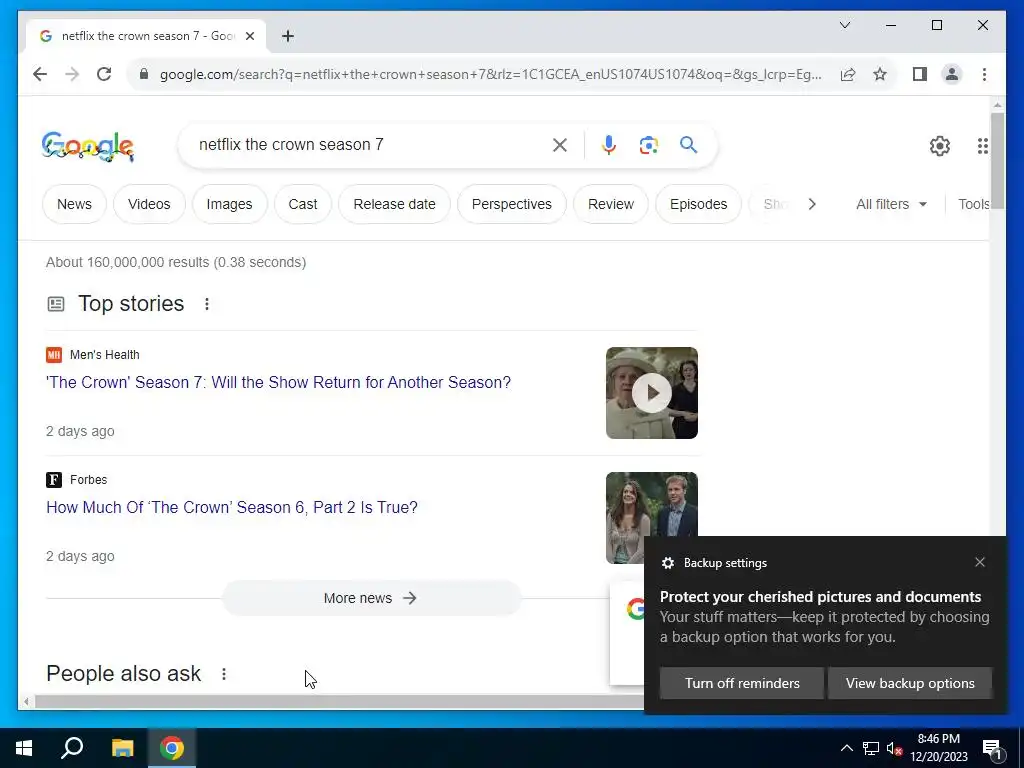Click the browser forward arrow

pyautogui.click(x=72, y=74)
